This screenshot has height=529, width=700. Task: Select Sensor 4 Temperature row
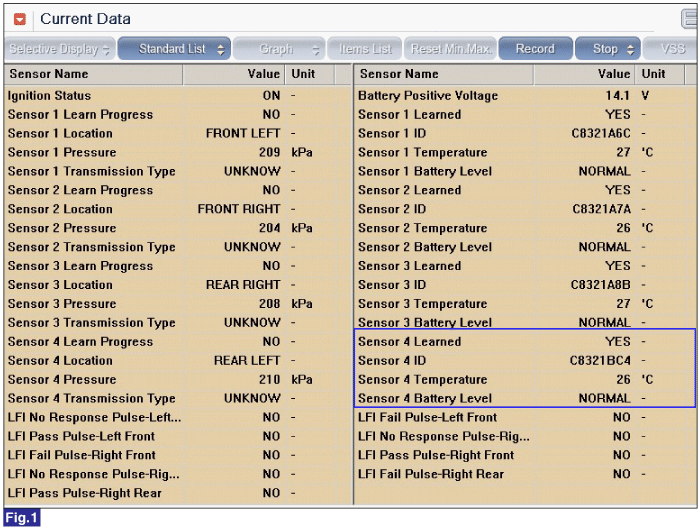coord(525,379)
